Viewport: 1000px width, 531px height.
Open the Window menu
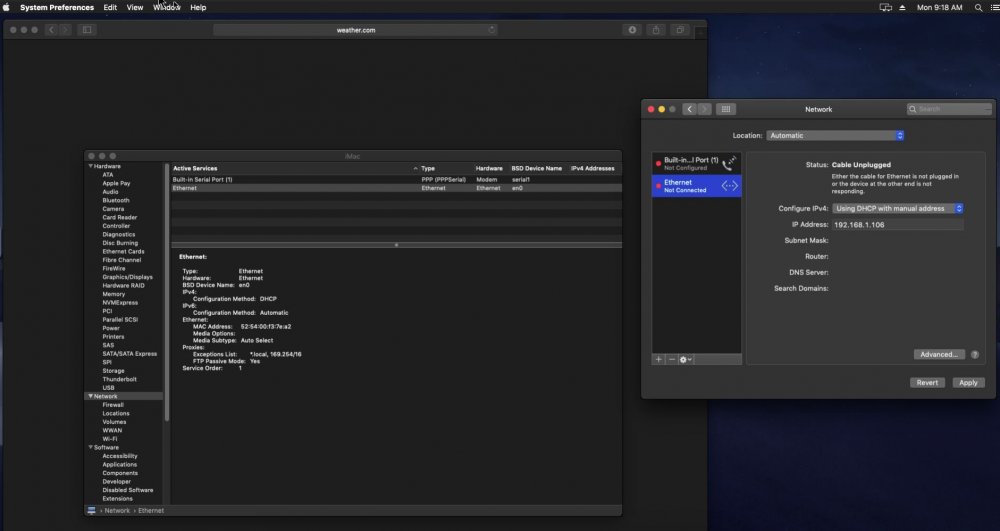[166, 8]
